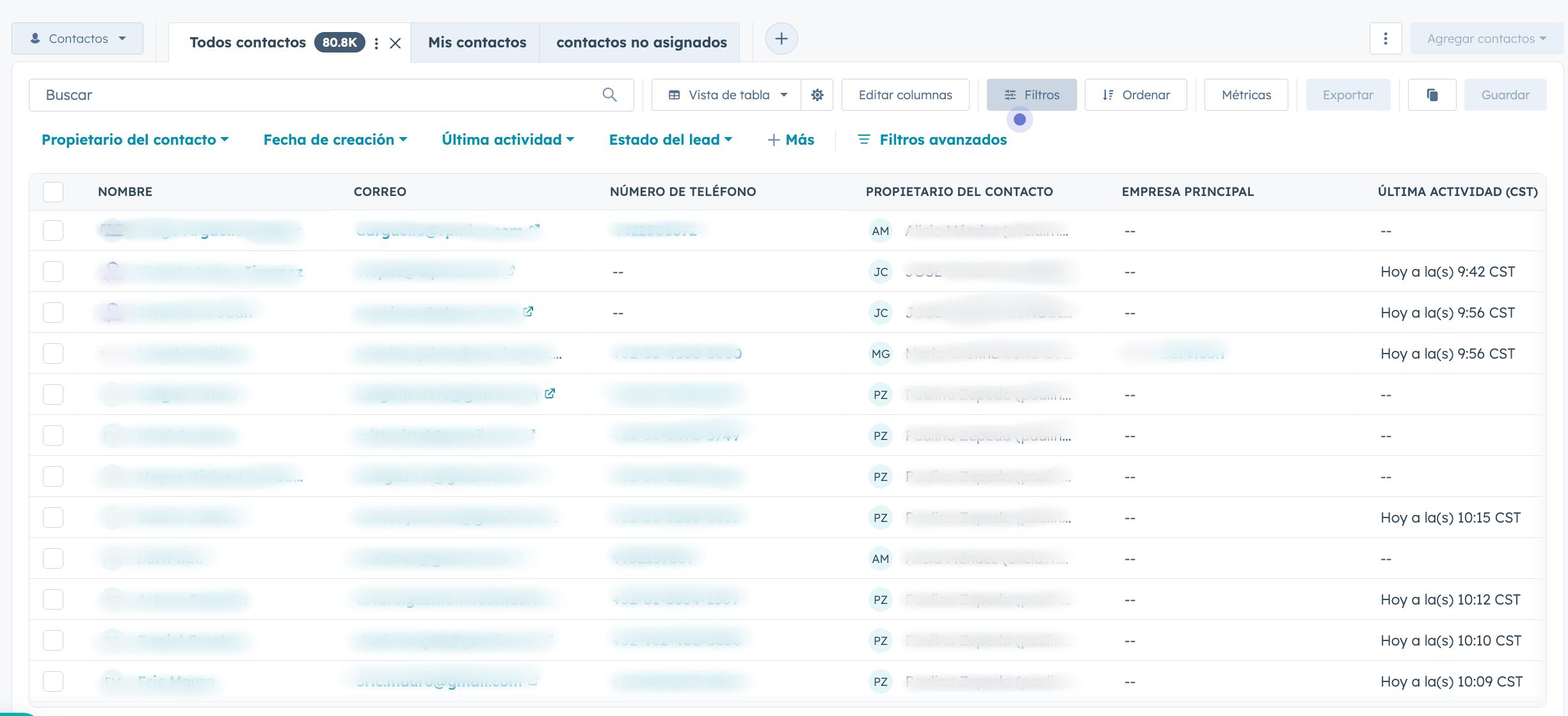Toggle the select-all checkbox in the table header
1568x716 pixels.
tap(53, 191)
